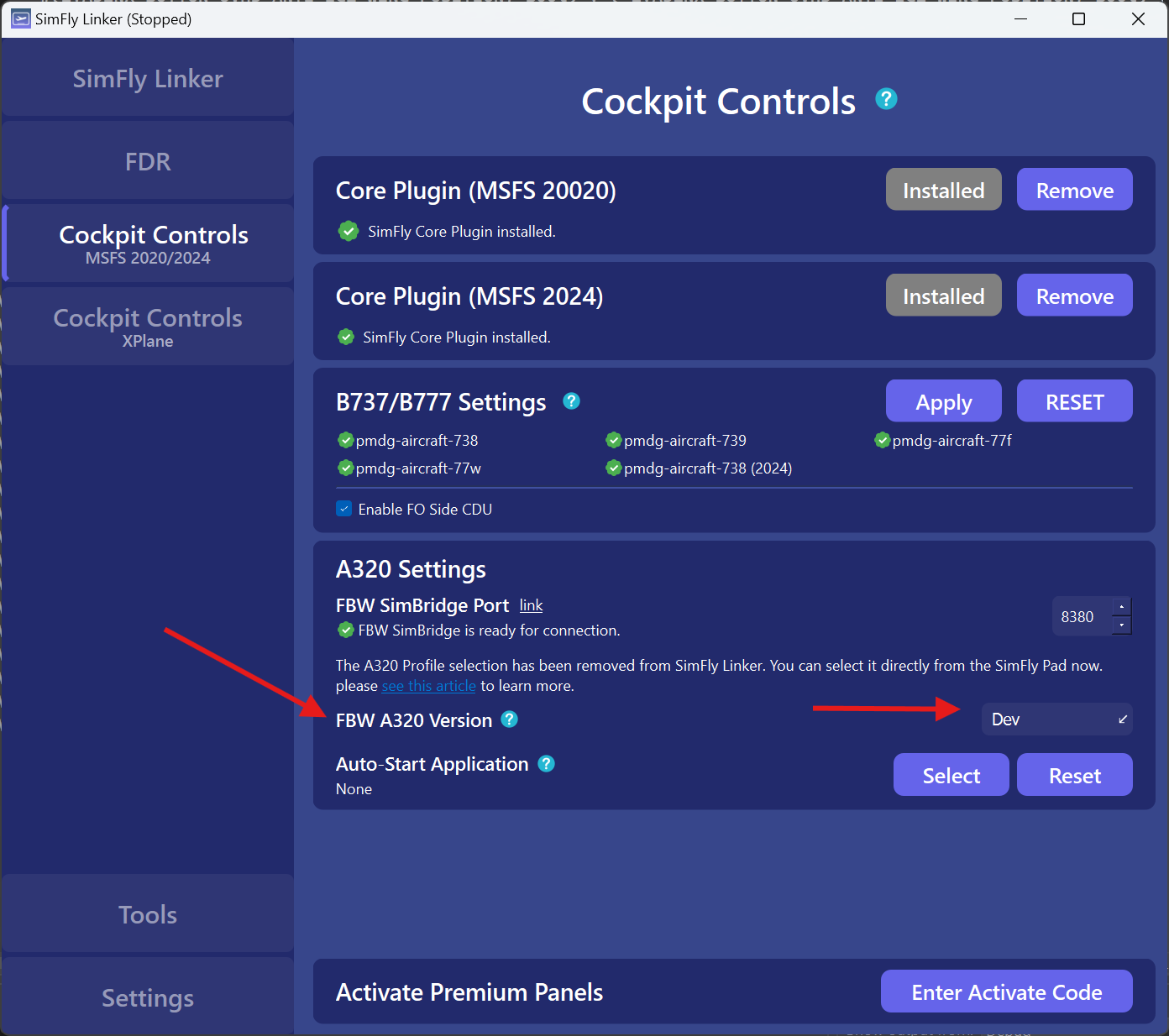Apply the B737/B777 Settings
Image resolution: width=1169 pixels, height=1036 pixels.
tap(944, 401)
